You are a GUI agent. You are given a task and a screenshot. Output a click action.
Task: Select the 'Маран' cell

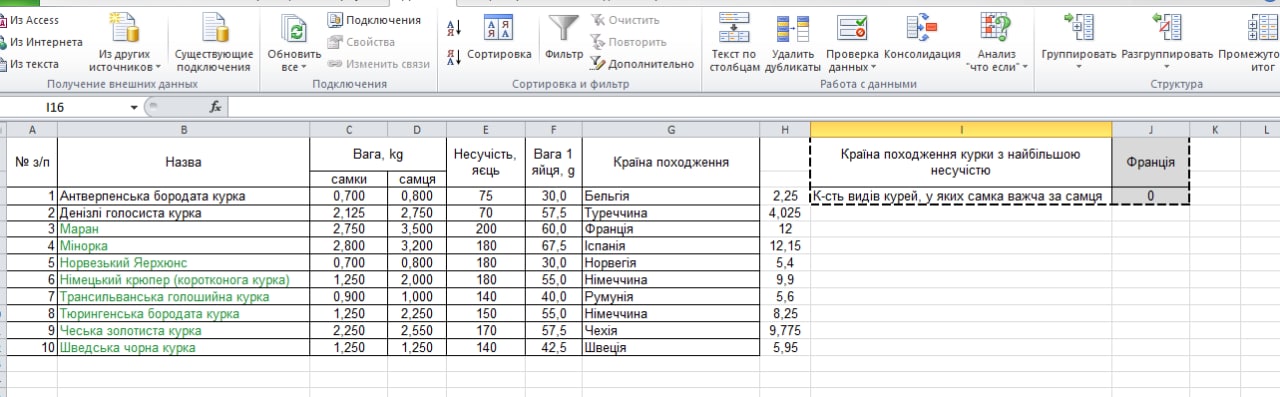183,229
